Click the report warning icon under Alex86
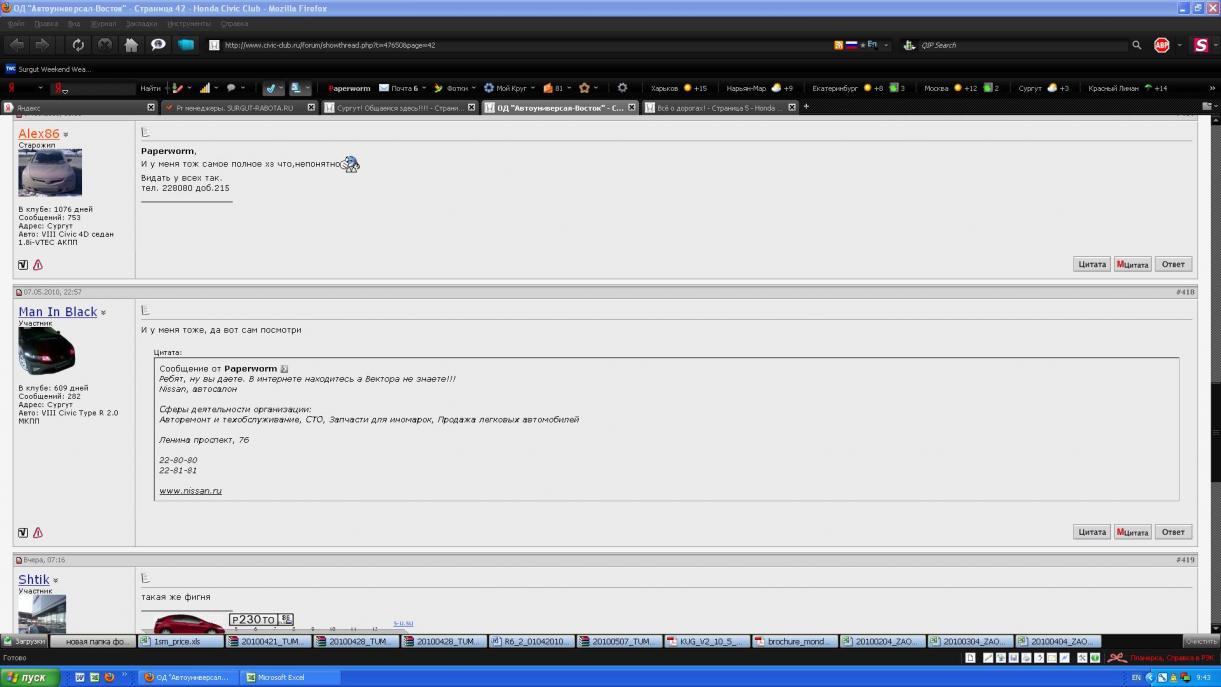The height and width of the screenshot is (687, 1221). point(38,265)
